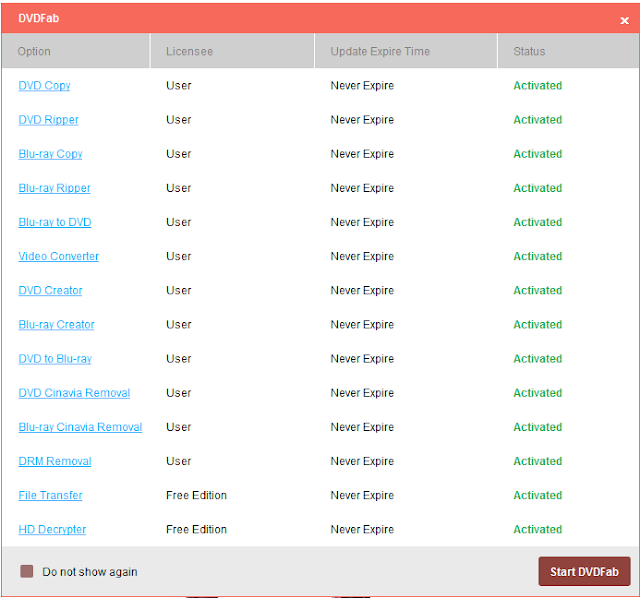Image resolution: width=640 pixels, height=598 pixels.
Task: Open the HD Decrypter link
Action: click(52, 529)
